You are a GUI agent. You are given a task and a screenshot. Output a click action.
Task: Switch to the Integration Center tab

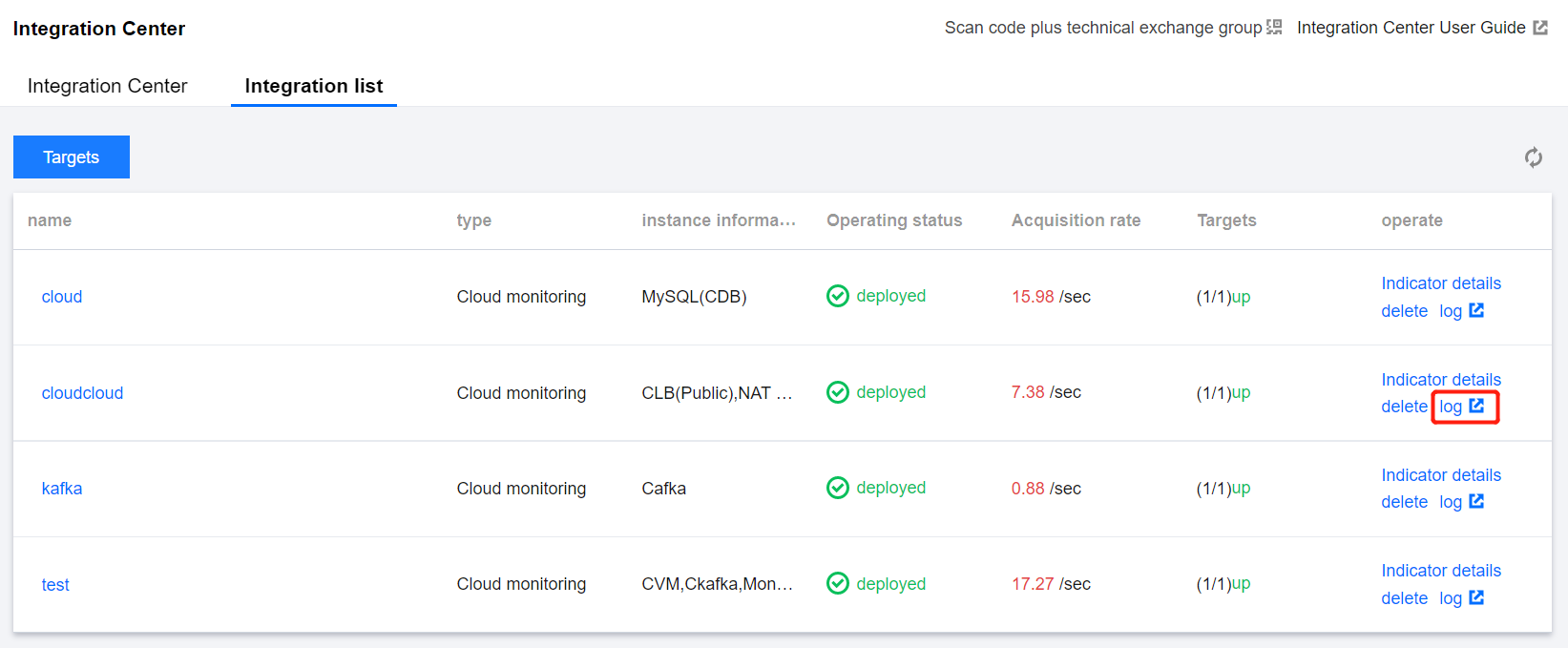point(107,86)
